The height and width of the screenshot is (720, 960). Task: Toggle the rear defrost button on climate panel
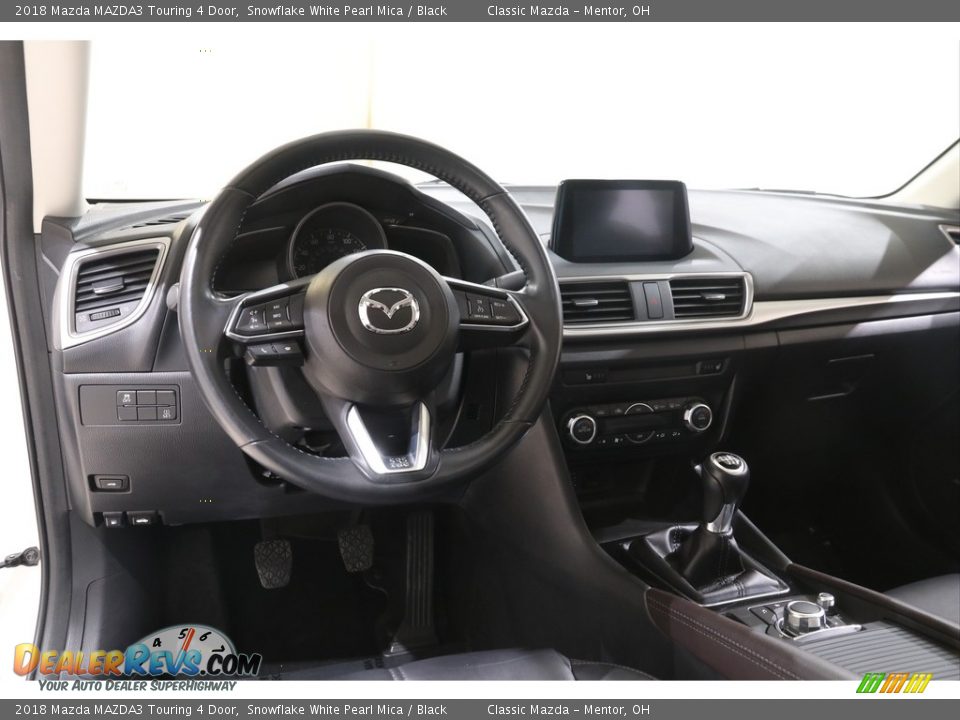[677, 435]
